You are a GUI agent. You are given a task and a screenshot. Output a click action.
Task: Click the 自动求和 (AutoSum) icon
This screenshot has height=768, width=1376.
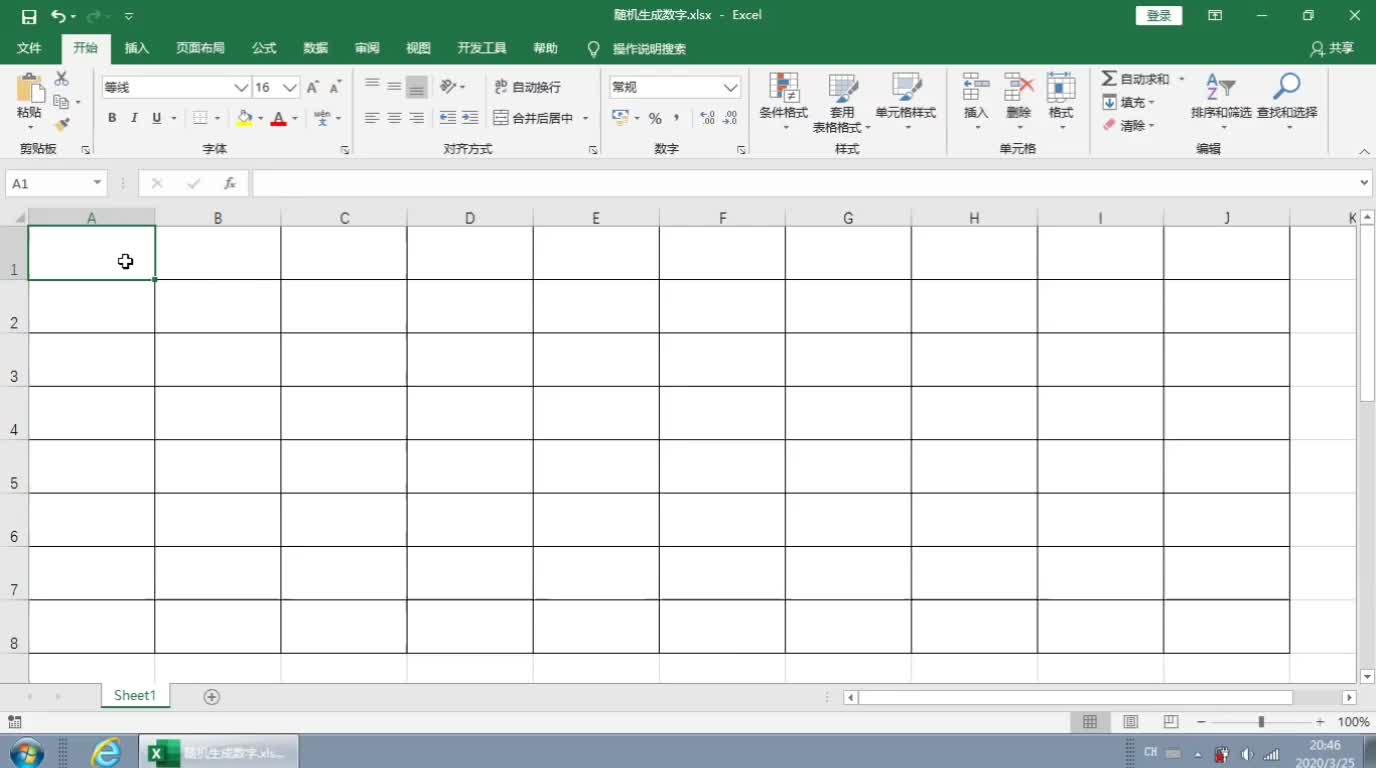pos(1113,77)
